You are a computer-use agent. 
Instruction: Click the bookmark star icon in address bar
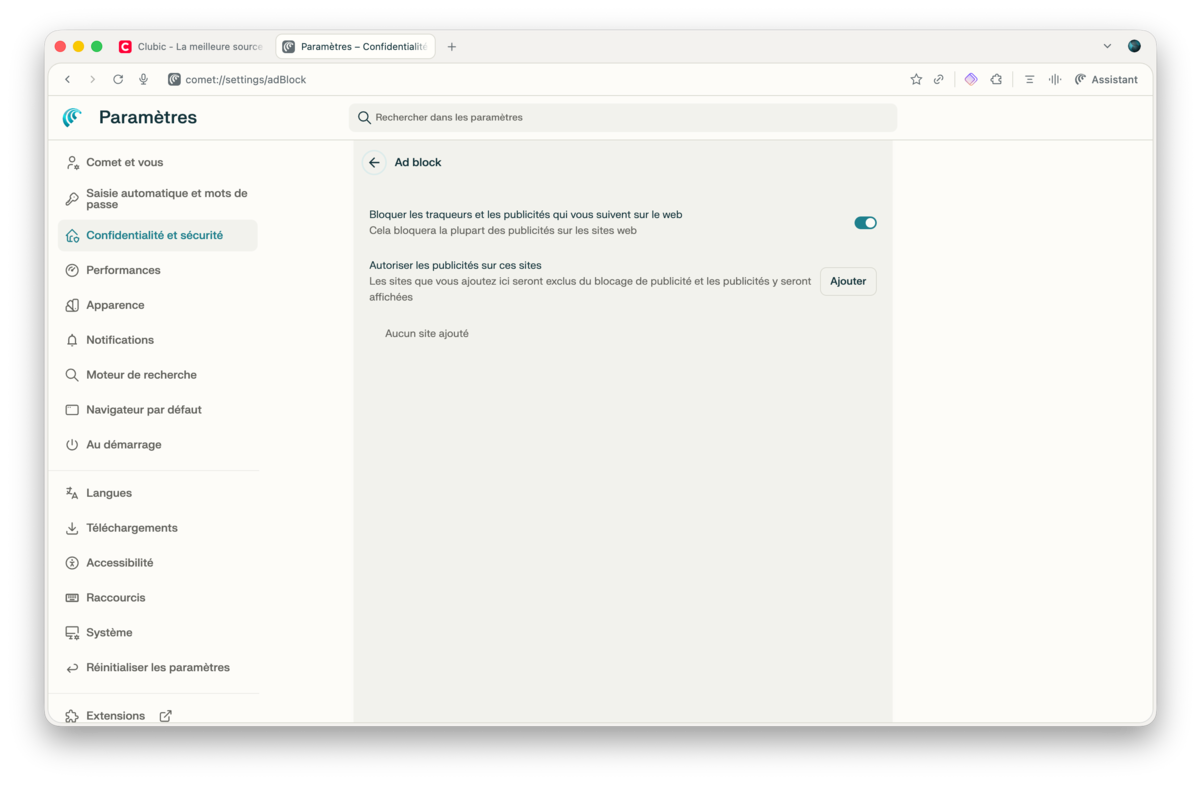click(916, 80)
